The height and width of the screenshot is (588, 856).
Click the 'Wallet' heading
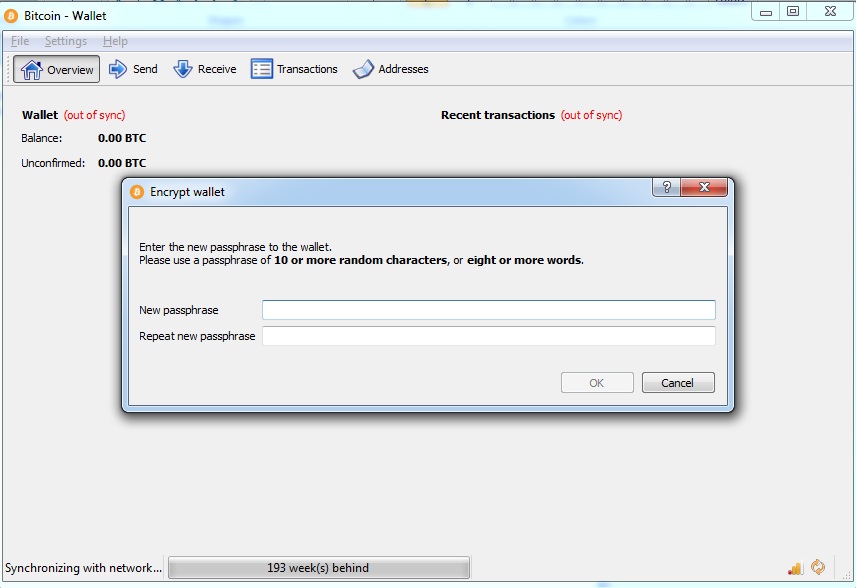[40, 115]
